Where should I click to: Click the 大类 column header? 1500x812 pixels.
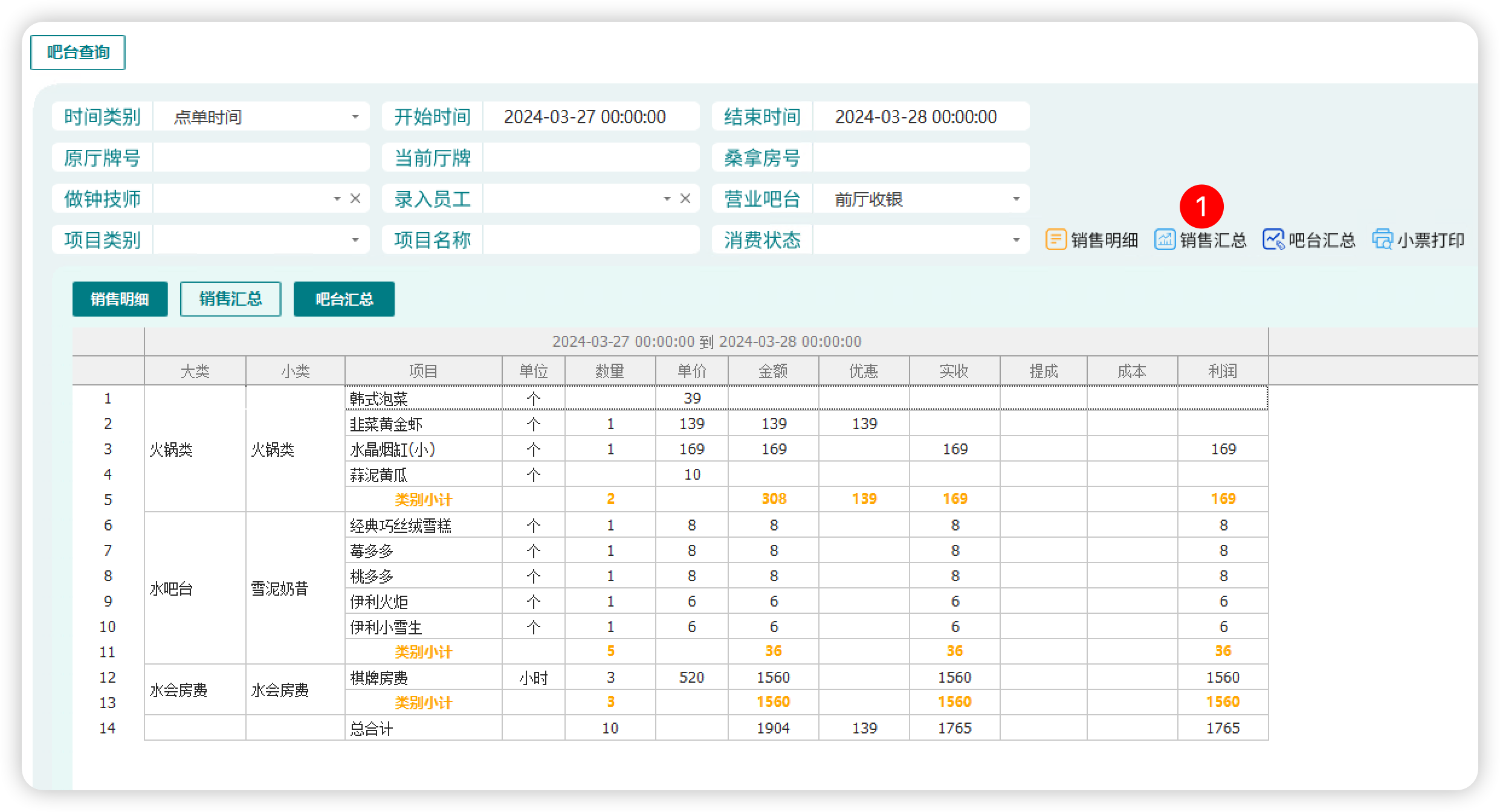(195, 371)
